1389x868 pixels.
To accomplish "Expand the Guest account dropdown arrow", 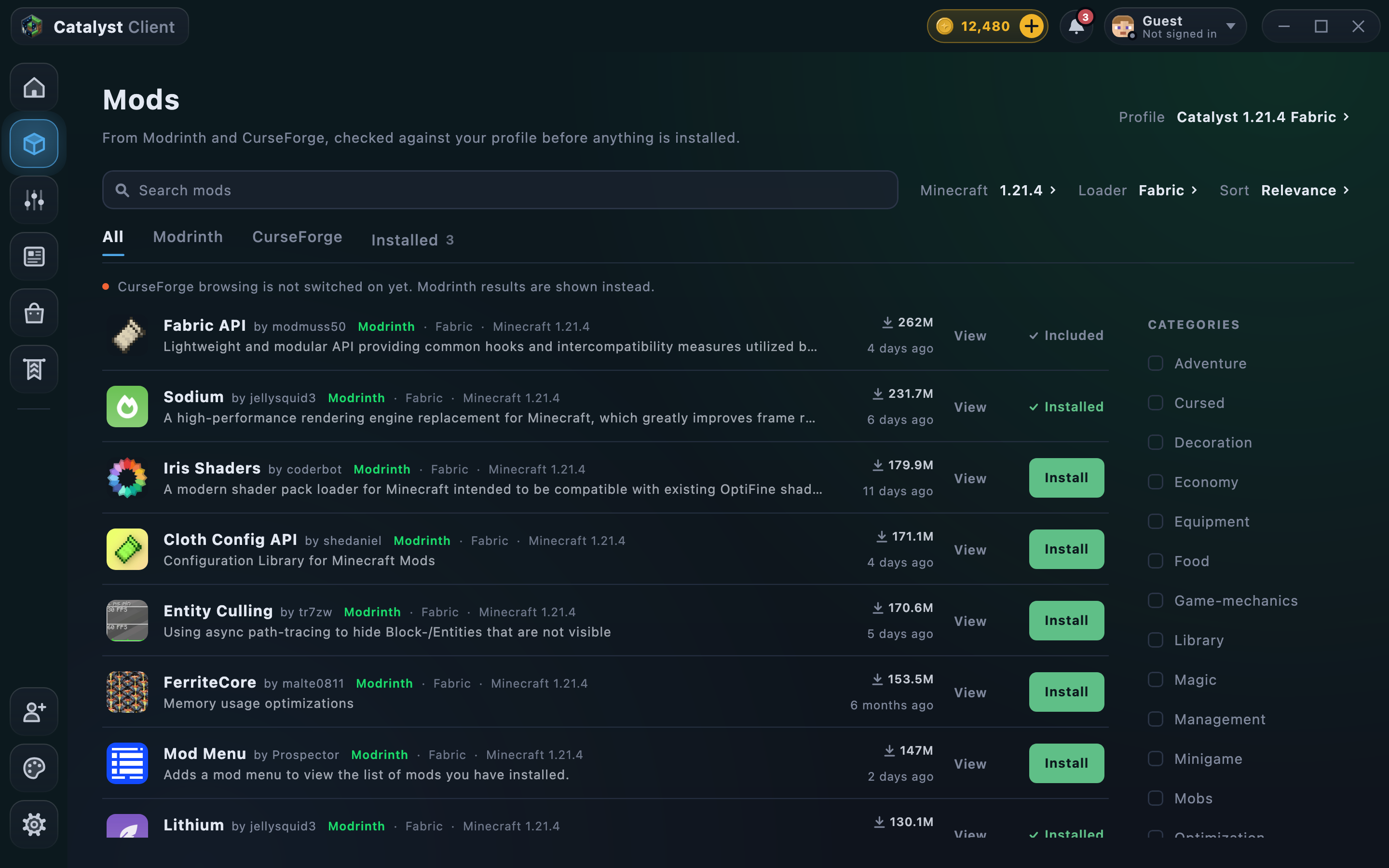I will [x=1231, y=27].
